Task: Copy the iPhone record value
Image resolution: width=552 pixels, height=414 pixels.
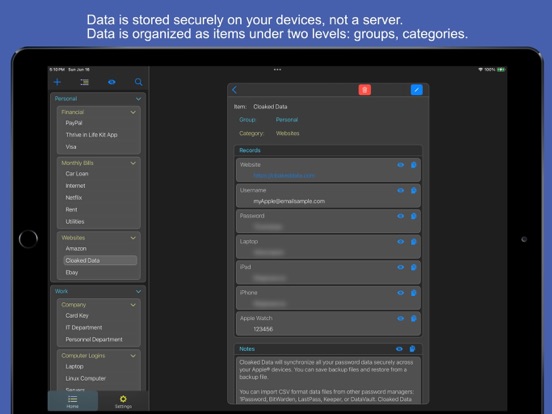Action: [414, 293]
